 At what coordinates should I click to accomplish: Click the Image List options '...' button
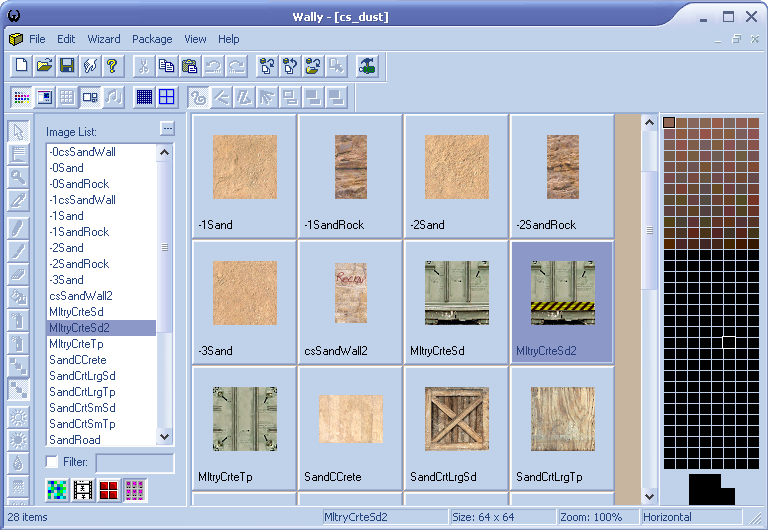[x=166, y=129]
